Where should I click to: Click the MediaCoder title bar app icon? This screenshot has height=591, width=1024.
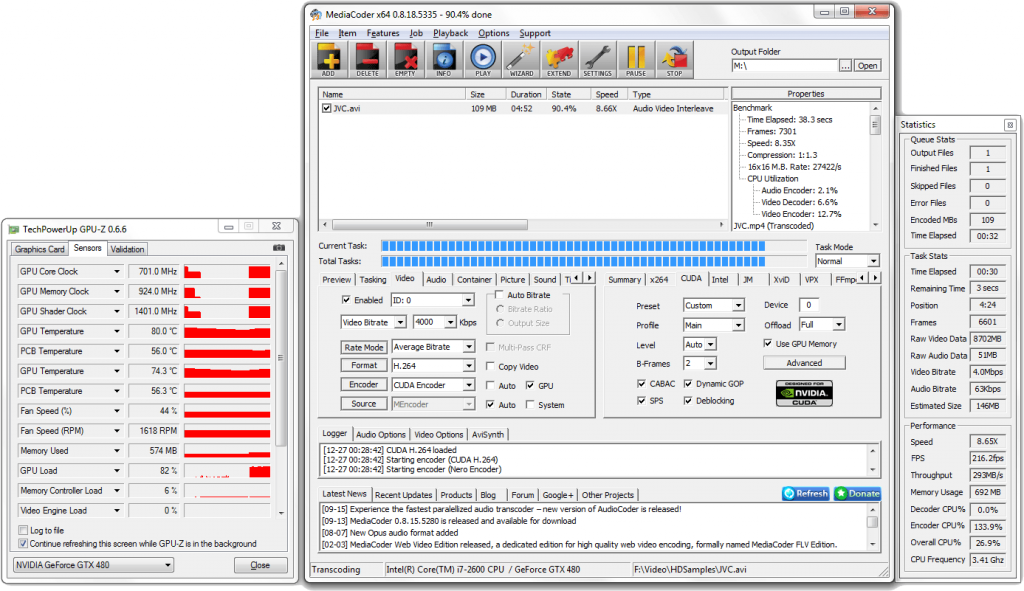tap(316, 14)
